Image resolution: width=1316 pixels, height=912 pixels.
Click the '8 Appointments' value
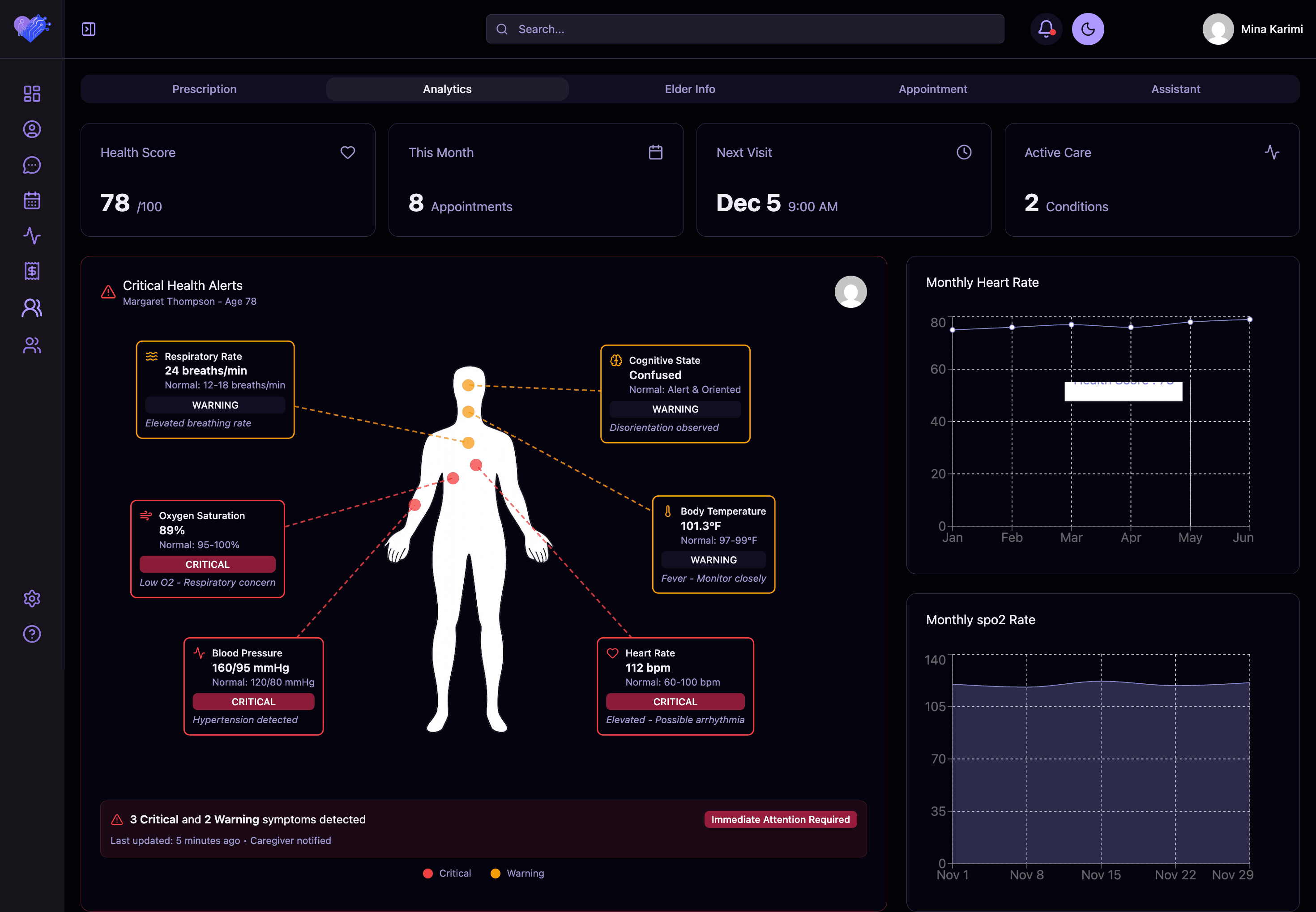tap(461, 204)
